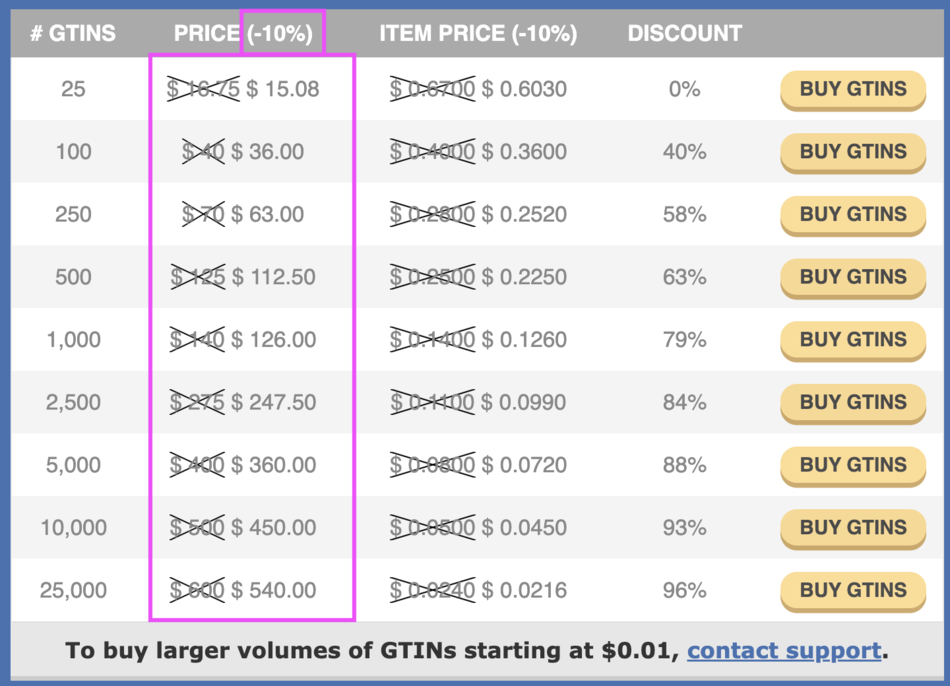Click the $ 15.08 discounted price
This screenshot has height=686, width=950.
click(283, 89)
